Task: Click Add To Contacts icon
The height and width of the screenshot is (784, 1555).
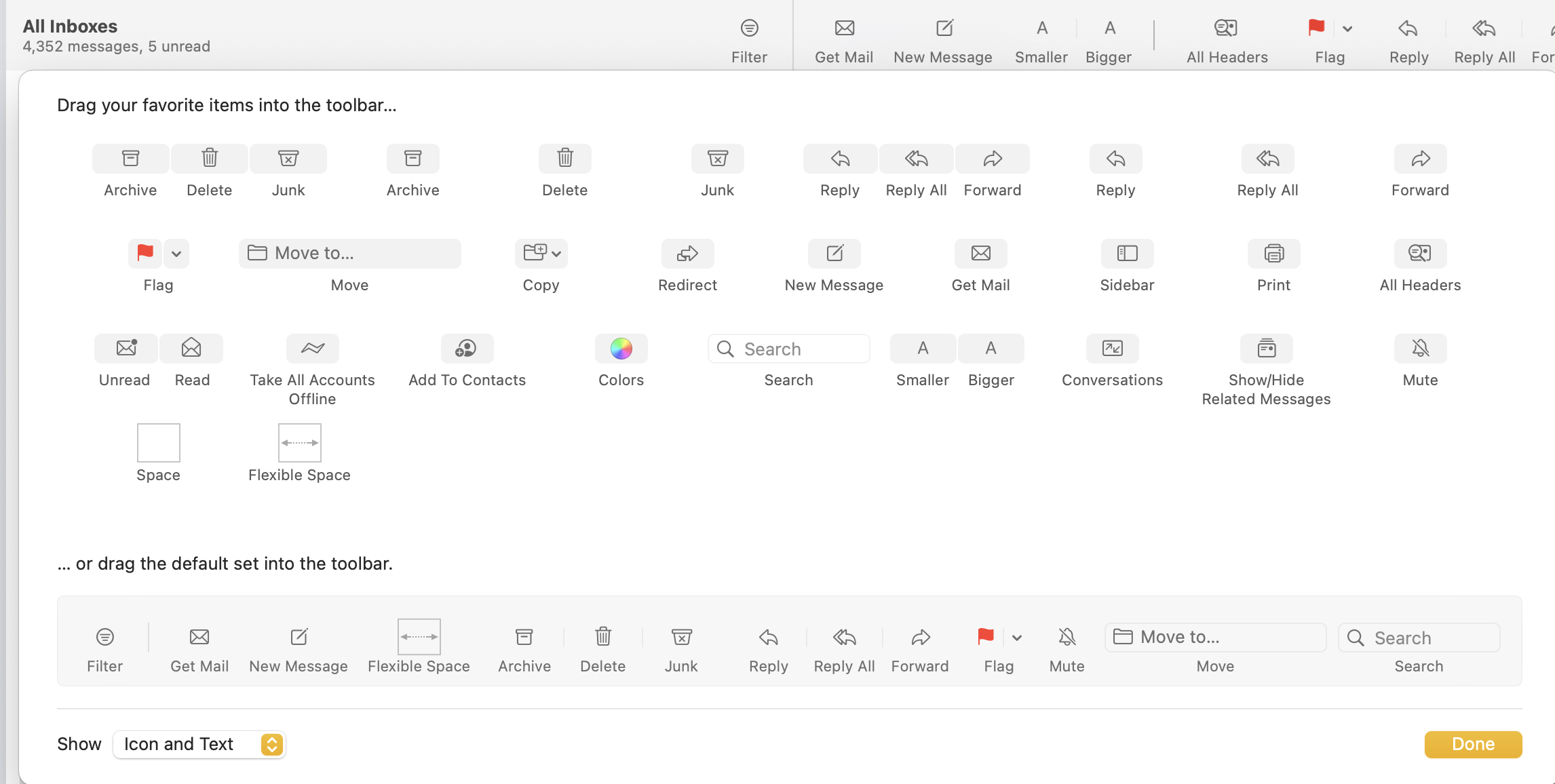Action: click(466, 349)
